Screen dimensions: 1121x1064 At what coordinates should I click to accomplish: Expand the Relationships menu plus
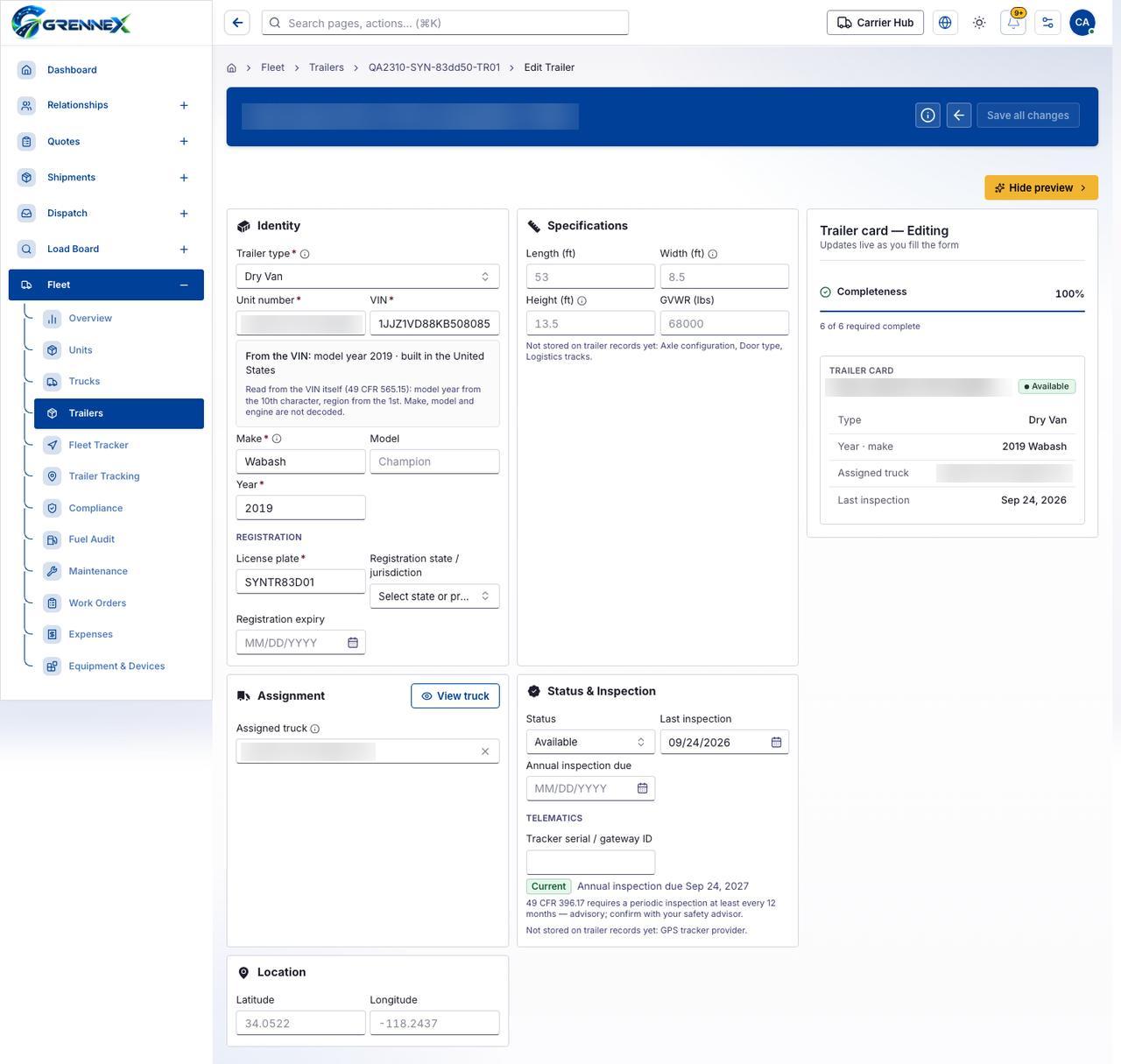point(184,105)
